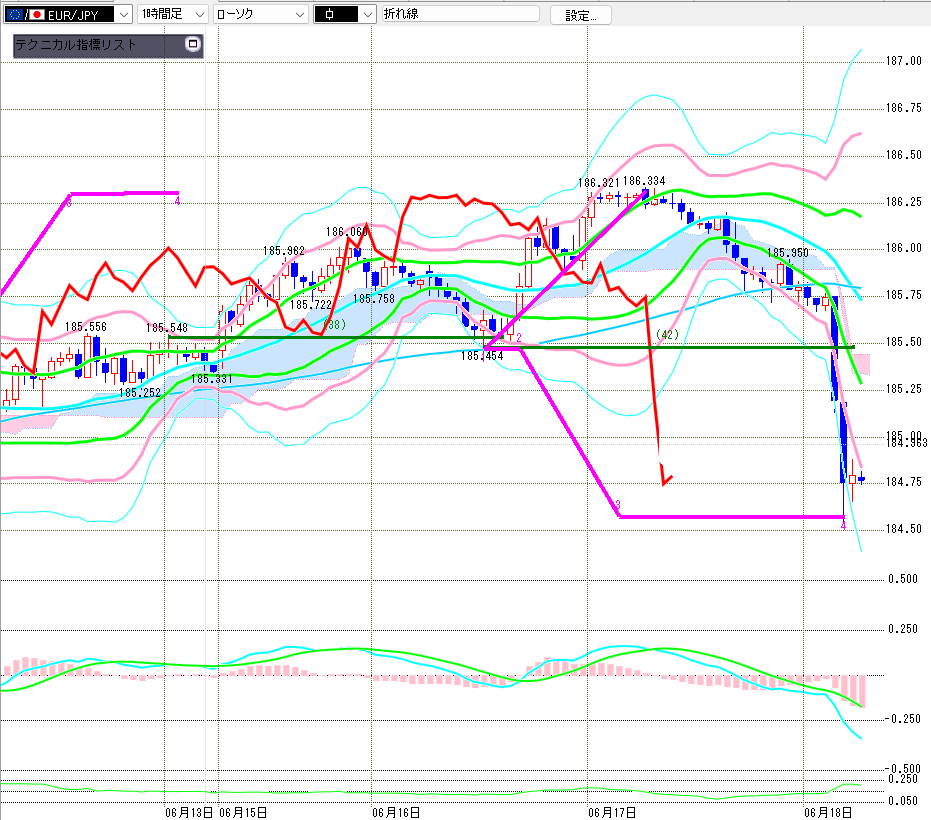Click the latest candlestick near 184.75
931x820 pixels.
[x=862, y=479]
